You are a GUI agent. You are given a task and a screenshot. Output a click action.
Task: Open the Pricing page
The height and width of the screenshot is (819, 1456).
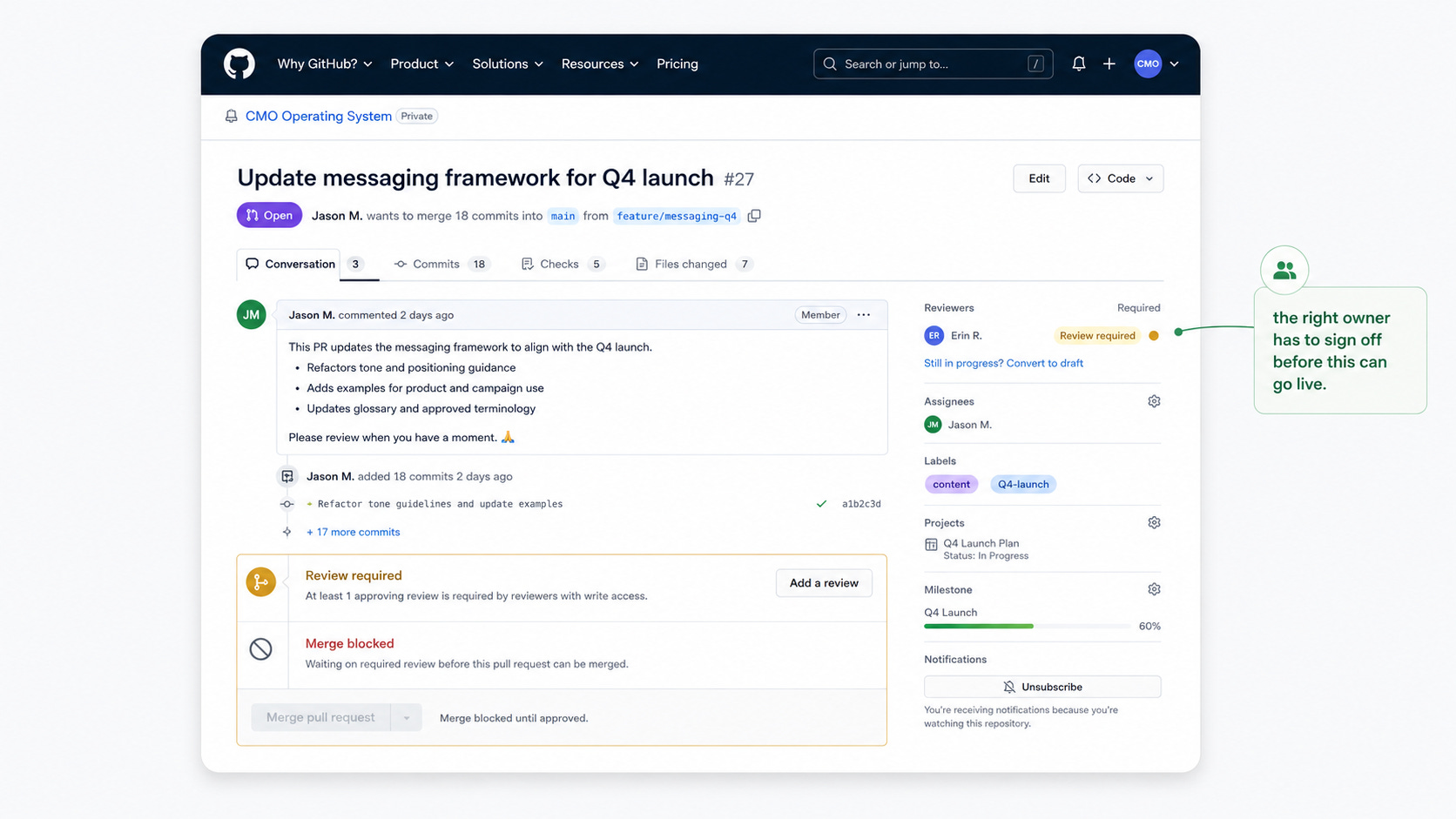(x=677, y=64)
